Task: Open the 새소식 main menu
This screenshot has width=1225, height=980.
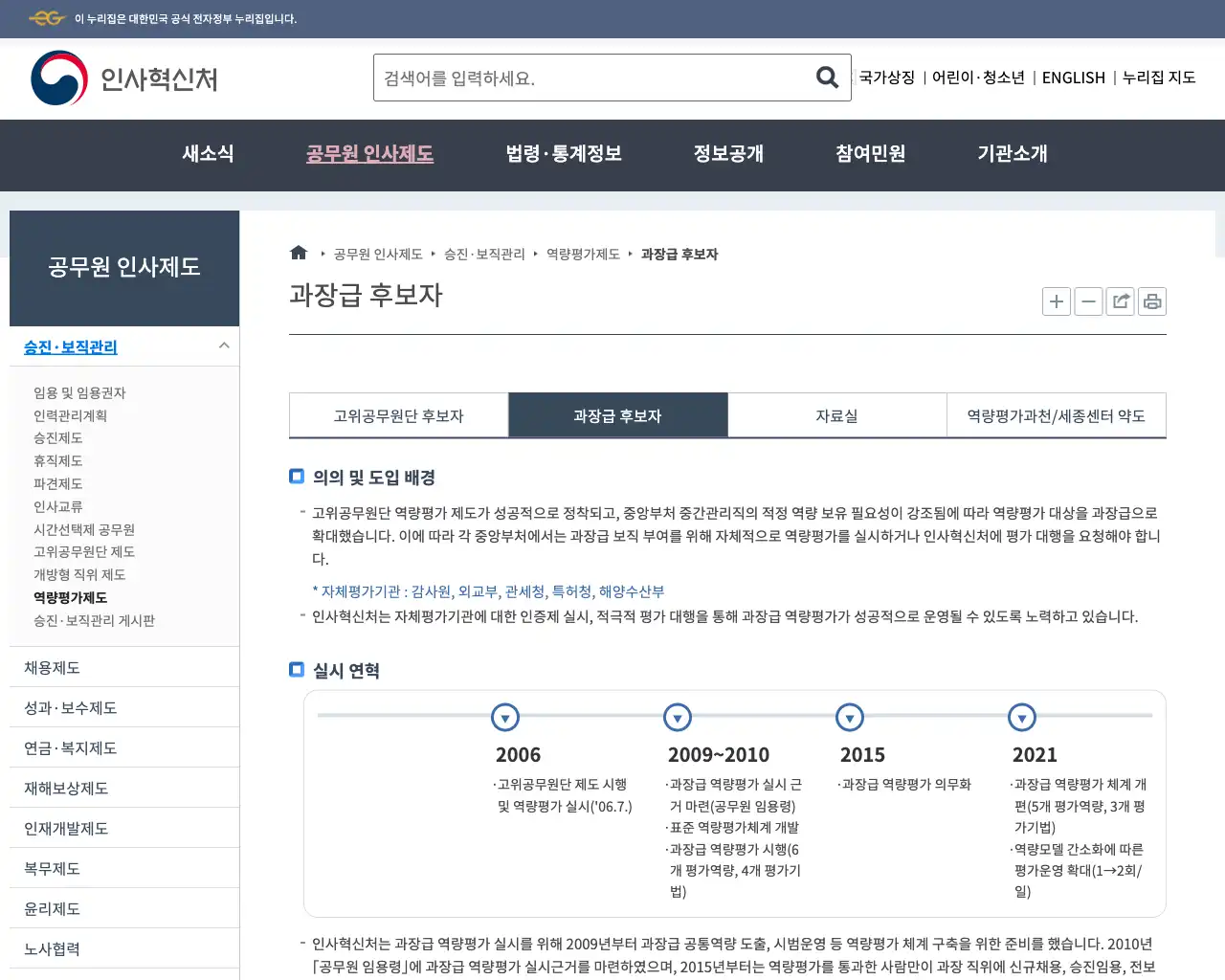Action: 208,154
